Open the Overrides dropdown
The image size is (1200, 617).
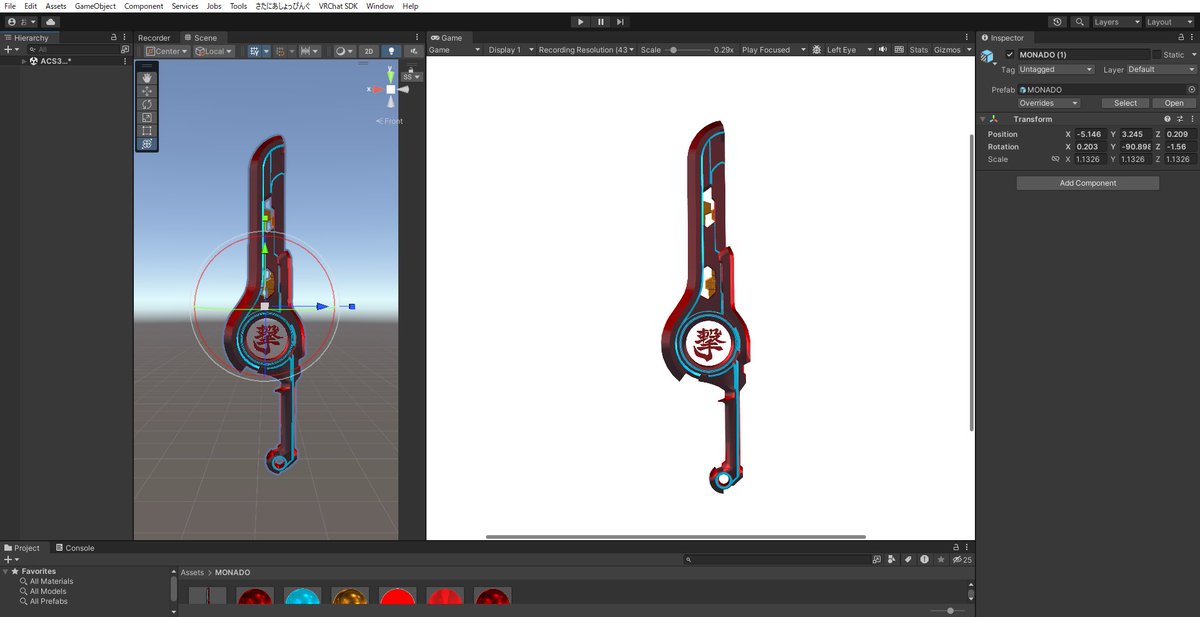coord(1049,103)
